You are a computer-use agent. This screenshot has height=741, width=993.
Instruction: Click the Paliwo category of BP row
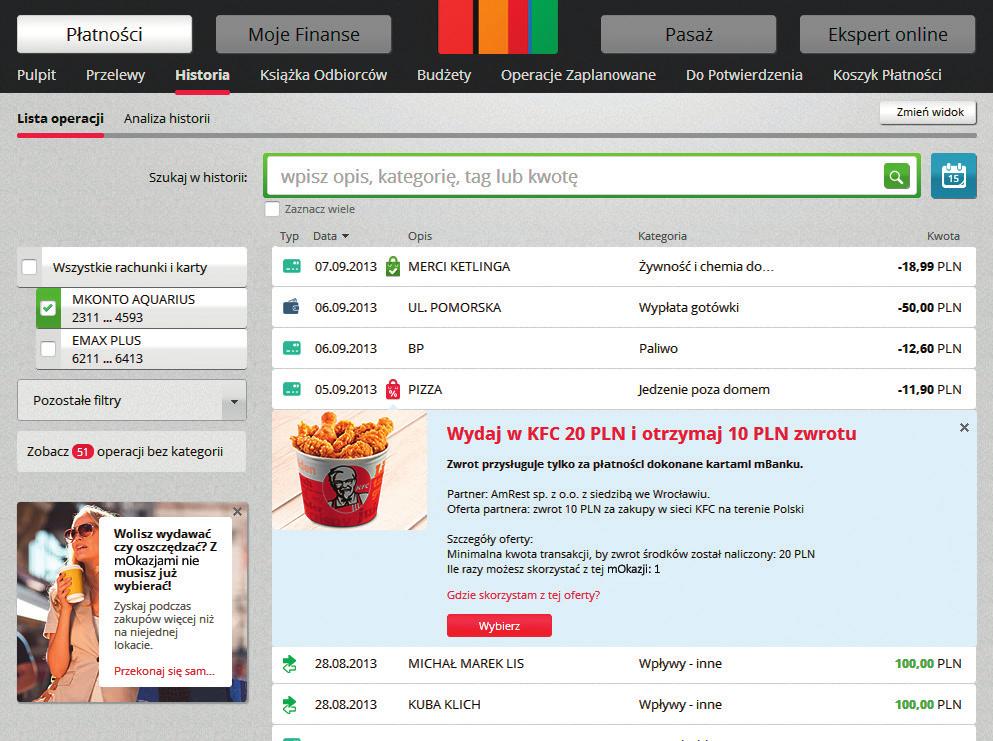tap(658, 348)
